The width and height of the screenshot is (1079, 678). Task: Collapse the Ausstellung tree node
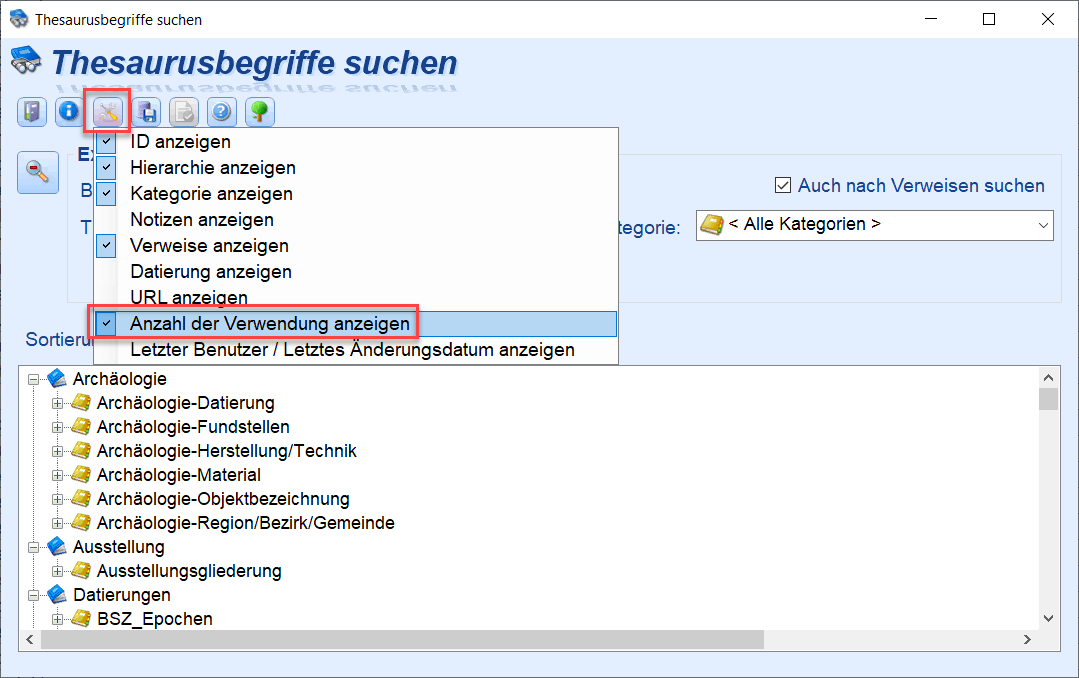pos(33,548)
